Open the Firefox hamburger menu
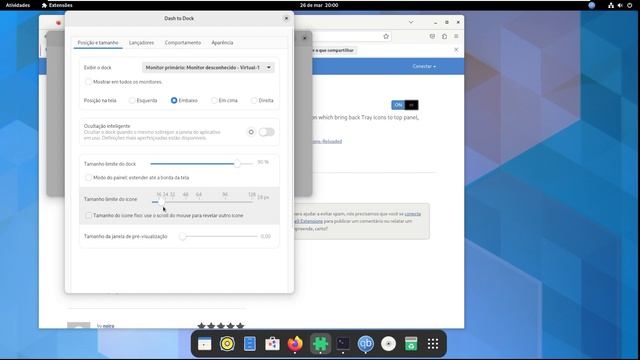The image size is (640, 360). 456,36
